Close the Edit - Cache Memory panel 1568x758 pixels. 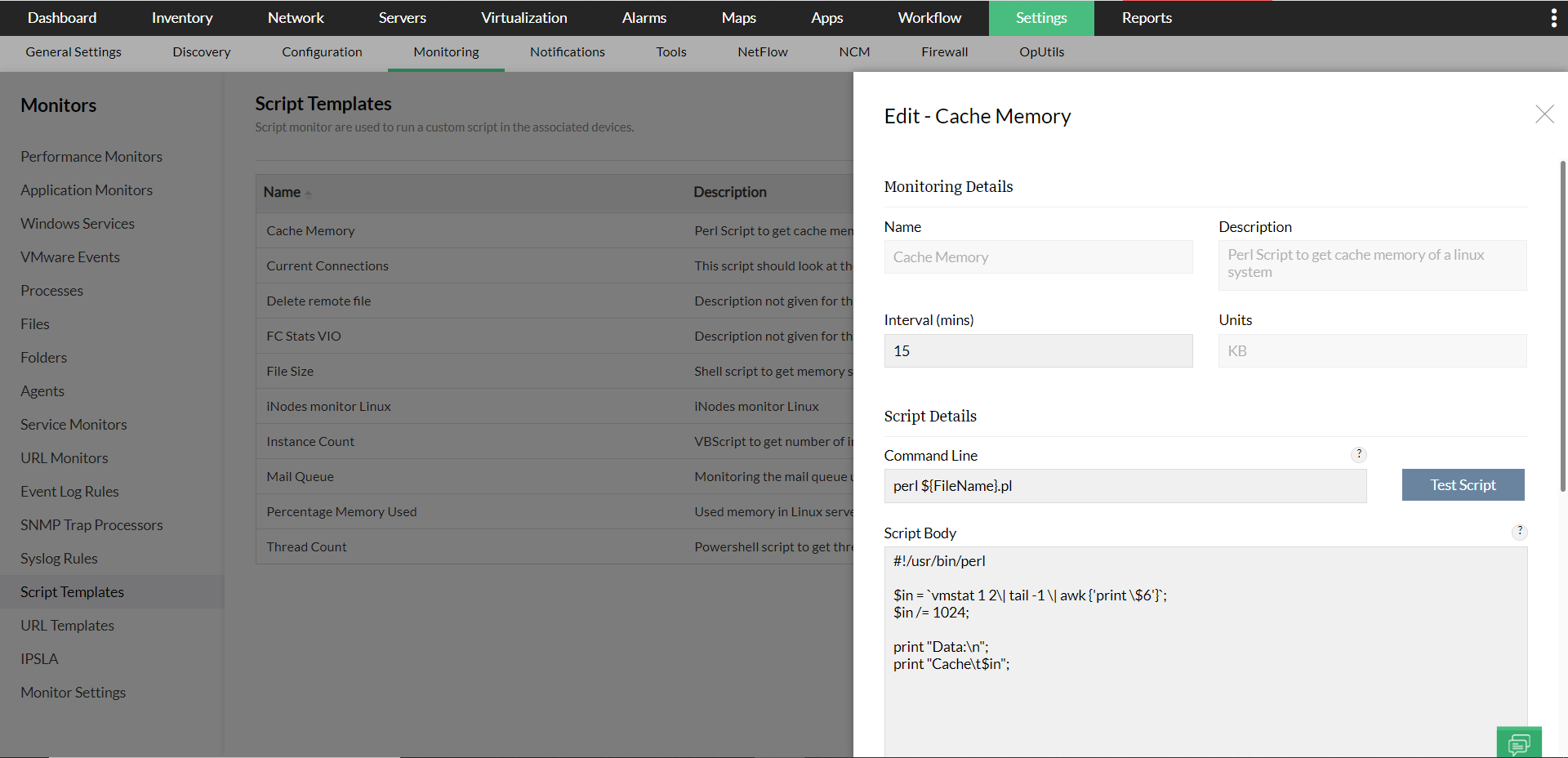tap(1544, 114)
